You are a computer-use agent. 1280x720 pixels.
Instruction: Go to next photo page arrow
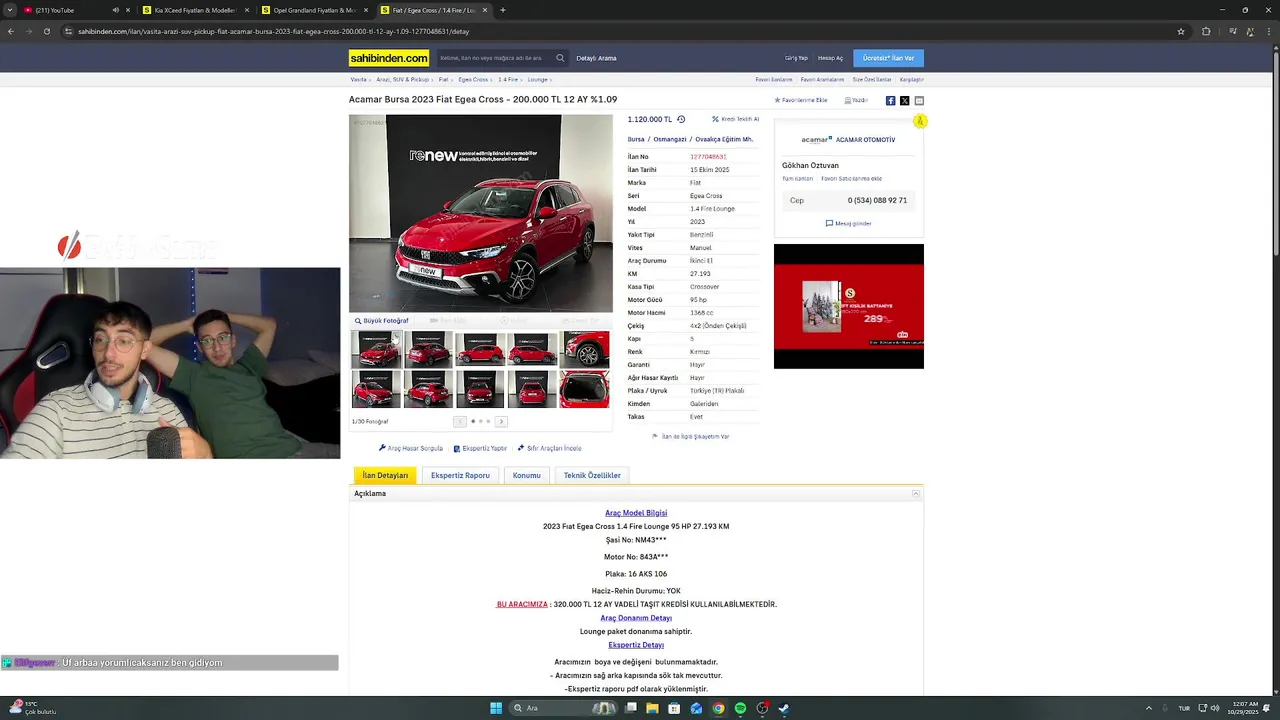[x=501, y=421]
